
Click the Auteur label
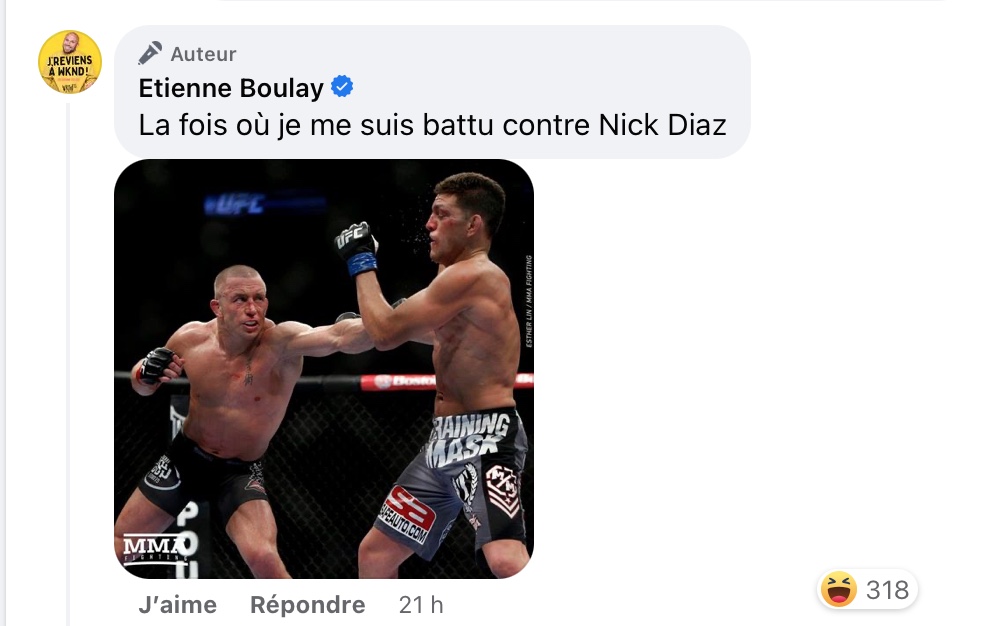[x=203, y=54]
